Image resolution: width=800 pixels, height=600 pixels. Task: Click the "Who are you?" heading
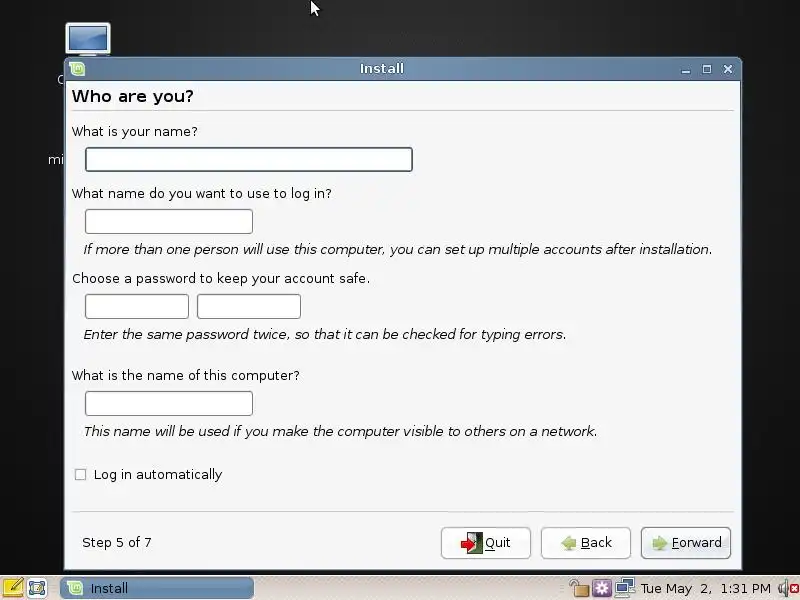click(x=133, y=96)
